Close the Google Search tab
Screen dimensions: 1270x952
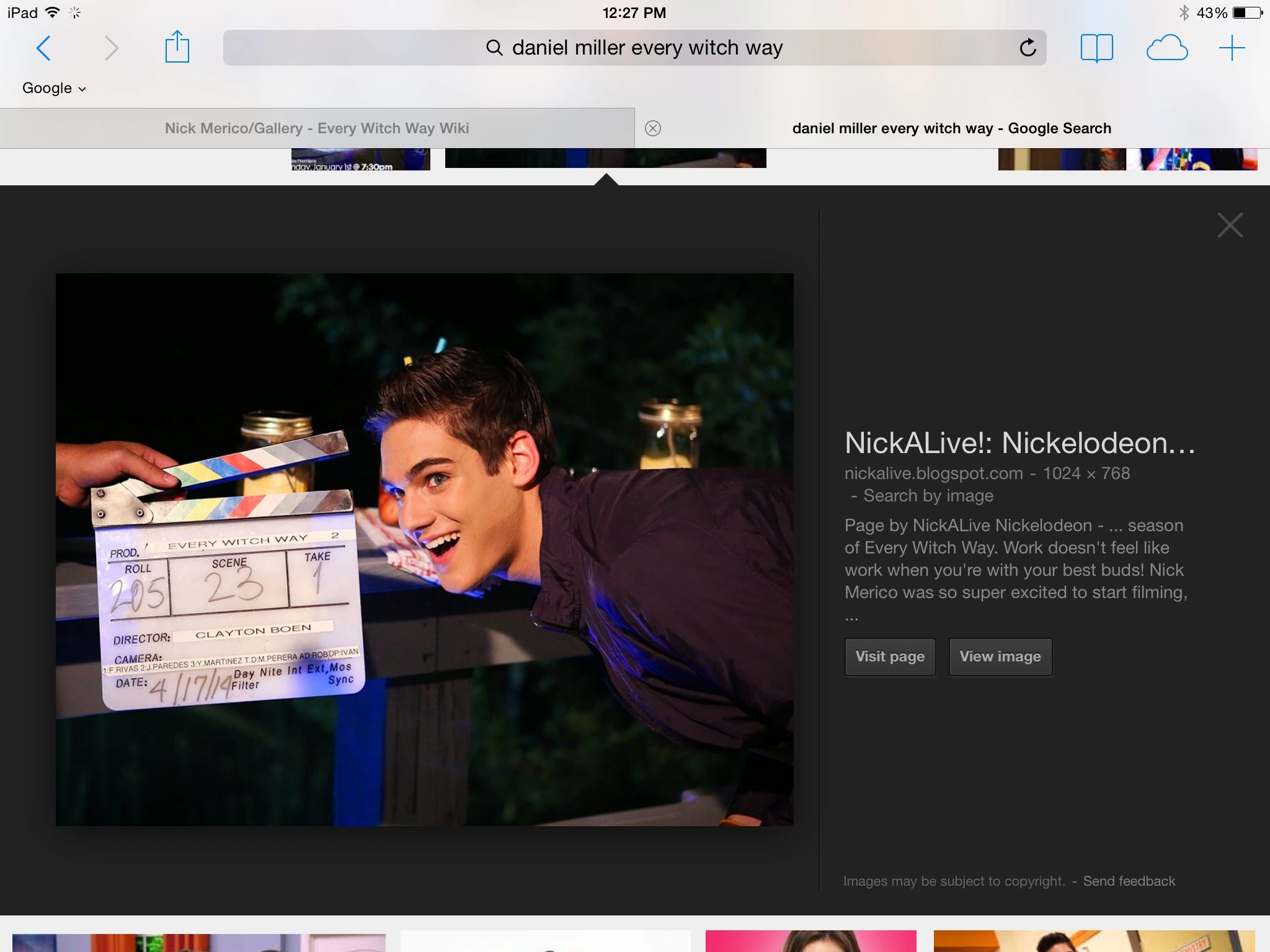pos(653,128)
